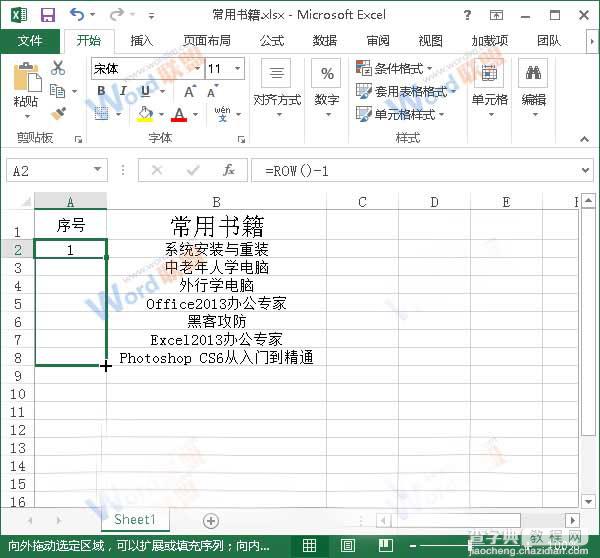Viewport: 600px width, 558px height.
Task: Click the phonetic guide wén icon
Action: (x=222, y=114)
